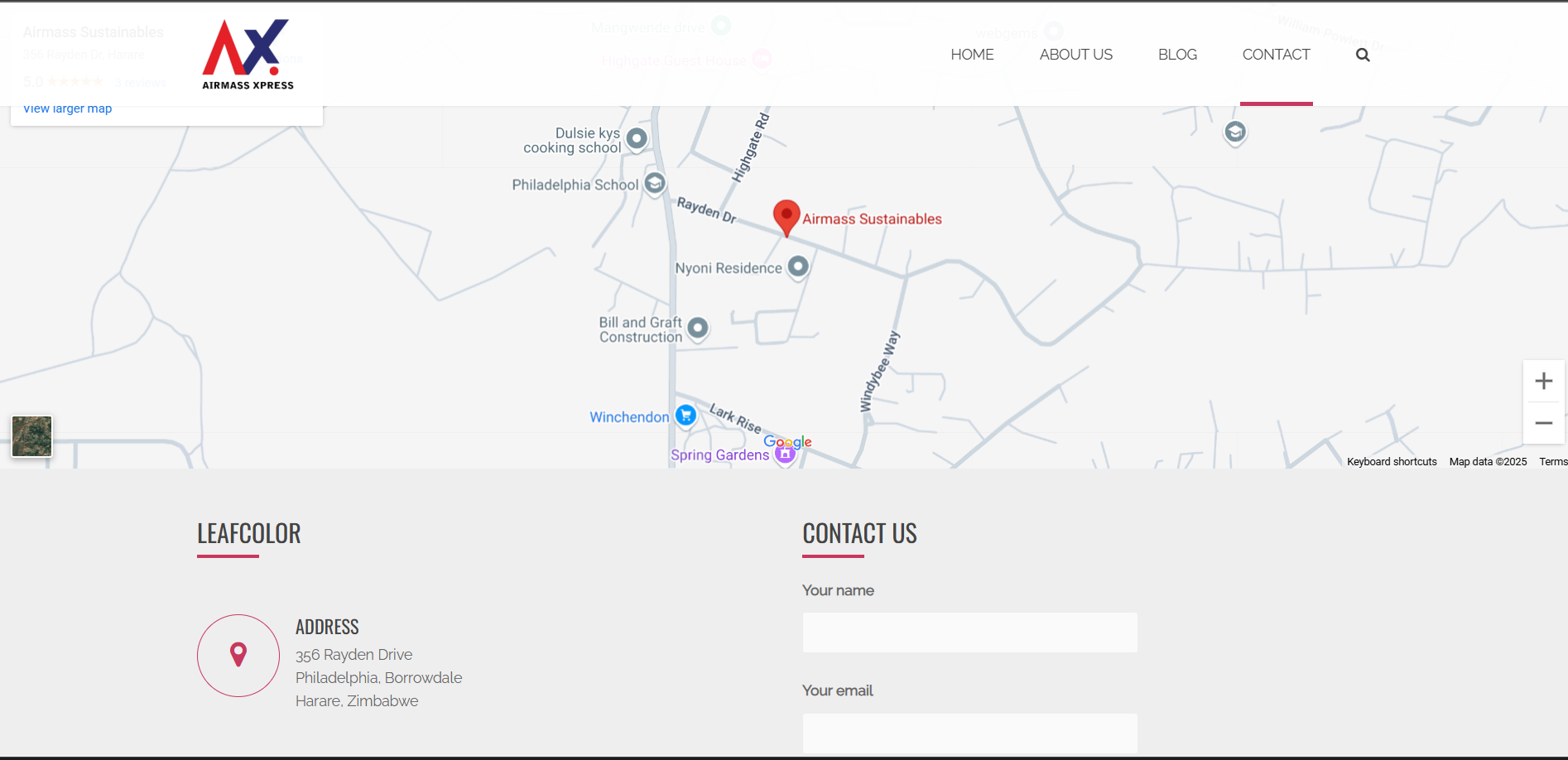Zoom in on the map
The width and height of the screenshot is (1568, 760).
pos(1543,381)
